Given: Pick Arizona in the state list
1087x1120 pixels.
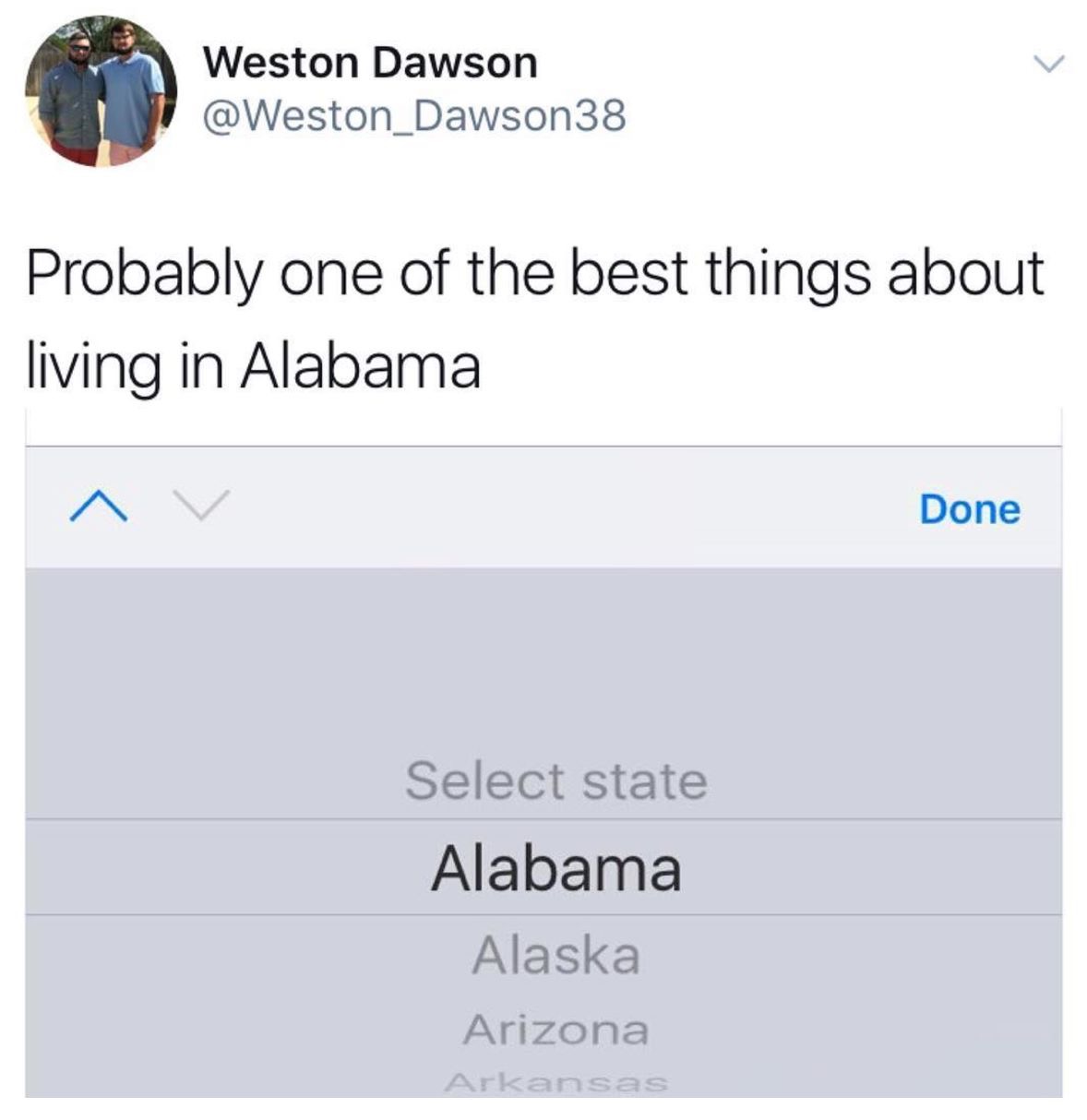Looking at the screenshot, I should click(x=556, y=1029).
